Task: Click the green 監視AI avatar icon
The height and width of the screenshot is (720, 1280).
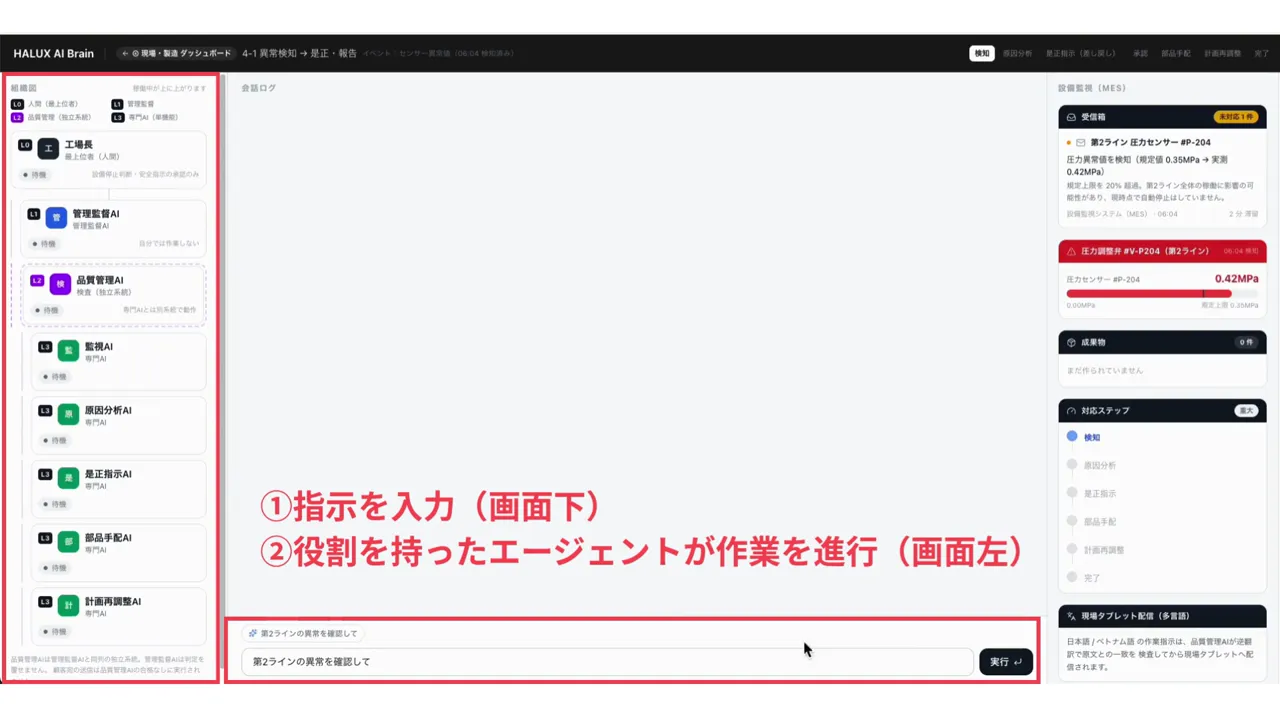Action: point(68,350)
